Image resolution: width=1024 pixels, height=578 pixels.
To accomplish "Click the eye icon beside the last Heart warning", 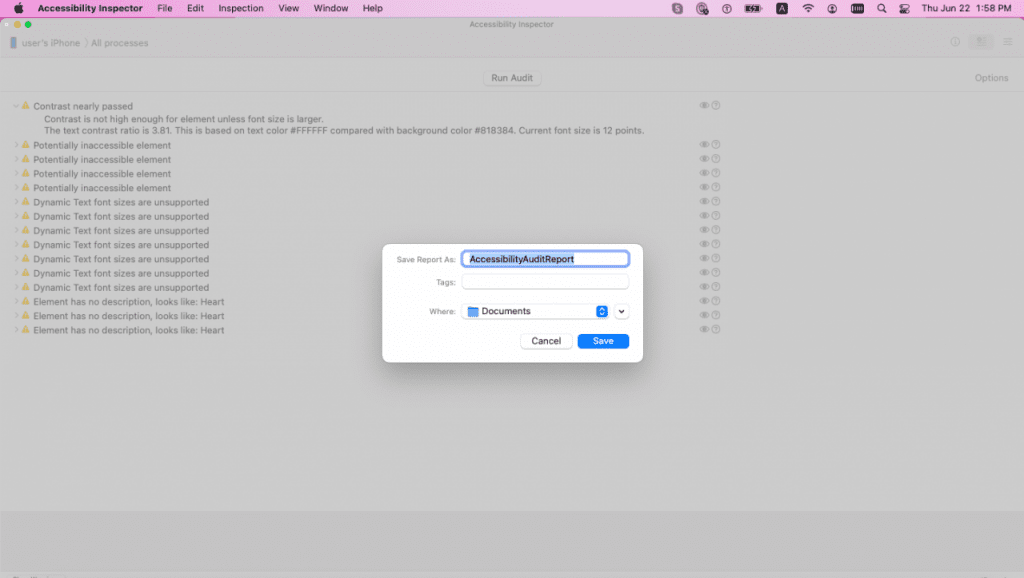I will click(x=705, y=329).
